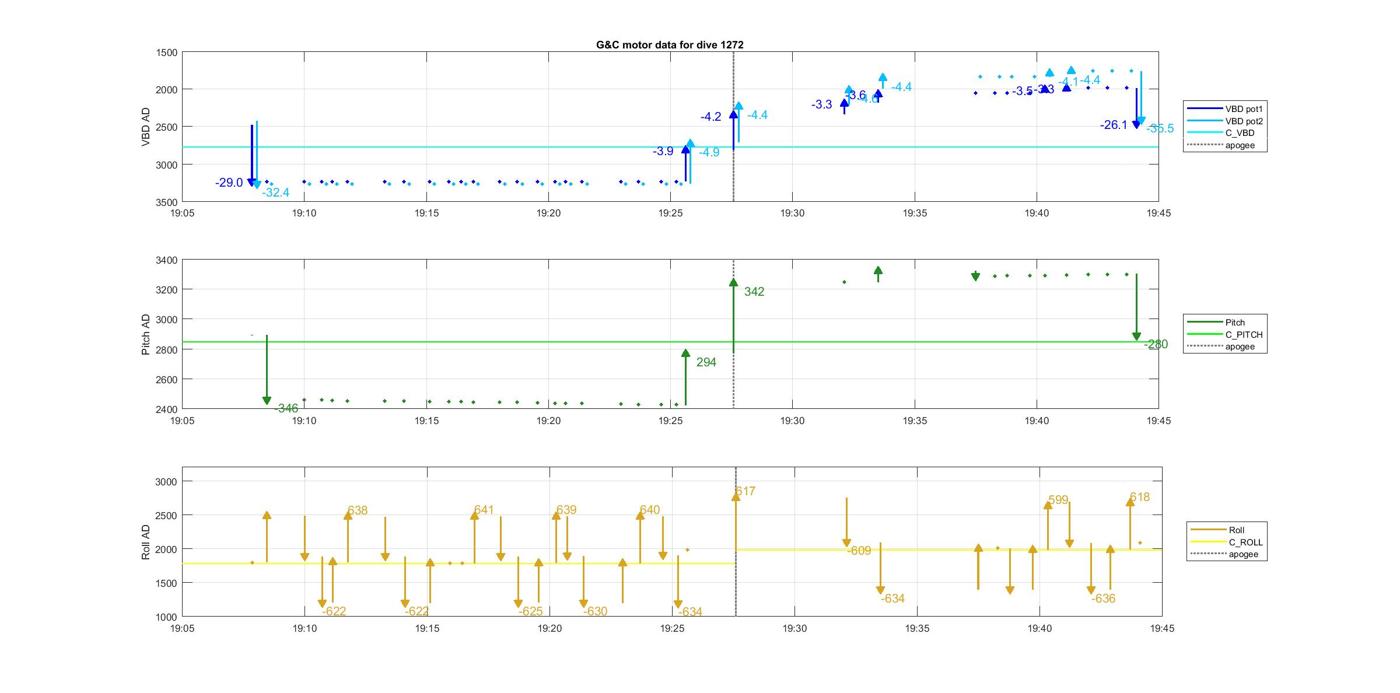
Task: Click the '2800' y-axis tick of Pitch plot
Action: pos(166,350)
